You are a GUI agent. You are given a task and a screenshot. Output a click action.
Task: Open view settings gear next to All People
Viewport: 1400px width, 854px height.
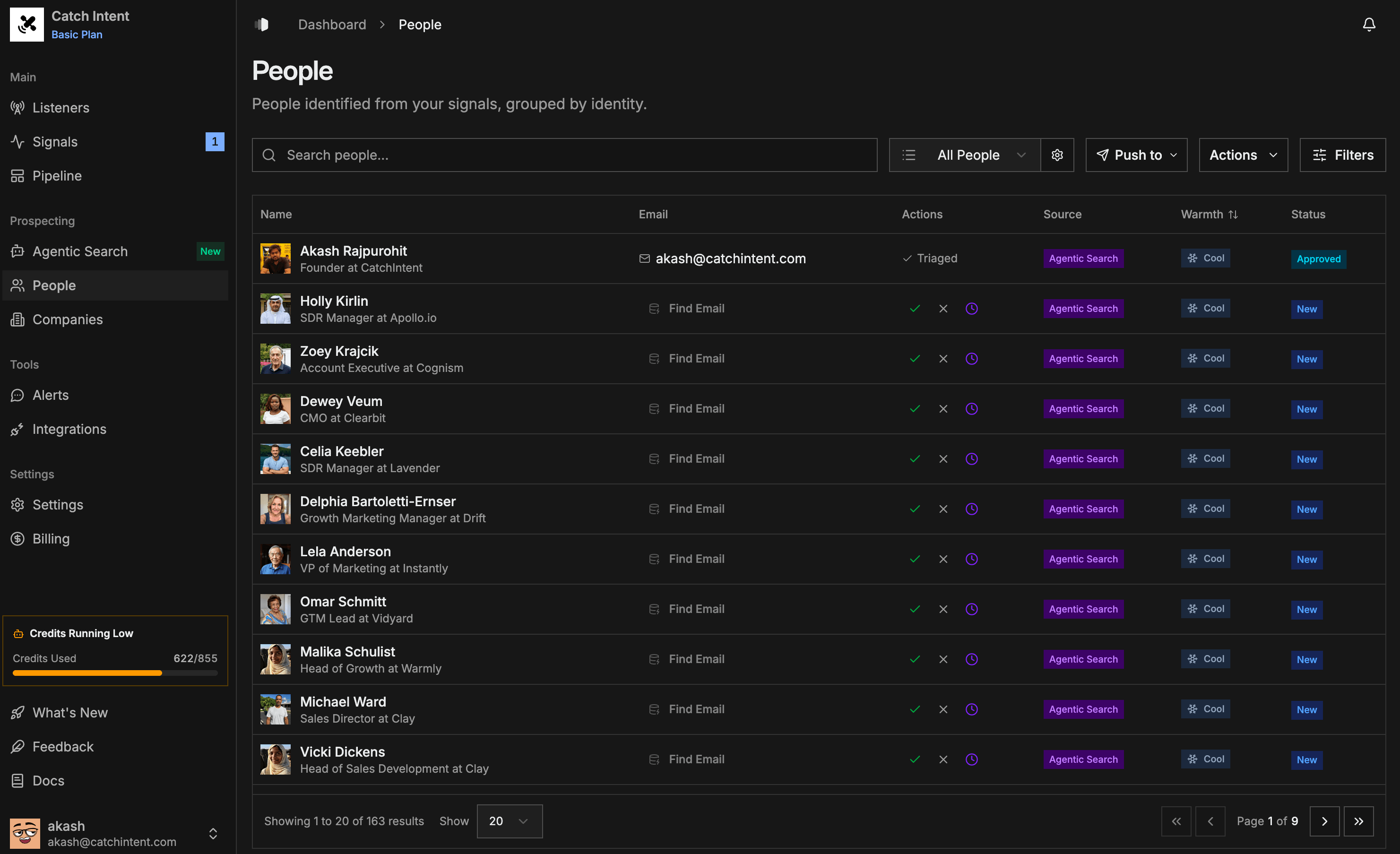pyautogui.click(x=1057, y=155)
